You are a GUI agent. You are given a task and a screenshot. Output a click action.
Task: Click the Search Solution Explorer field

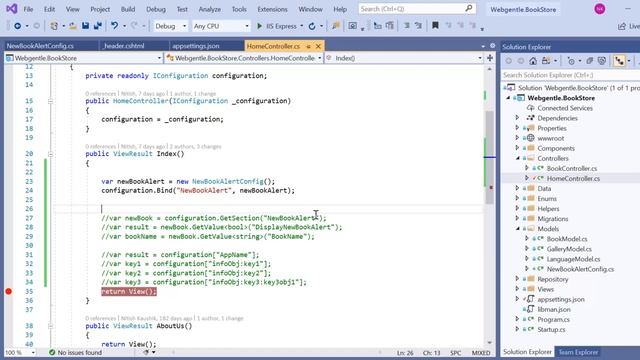[x=570, y=75]
